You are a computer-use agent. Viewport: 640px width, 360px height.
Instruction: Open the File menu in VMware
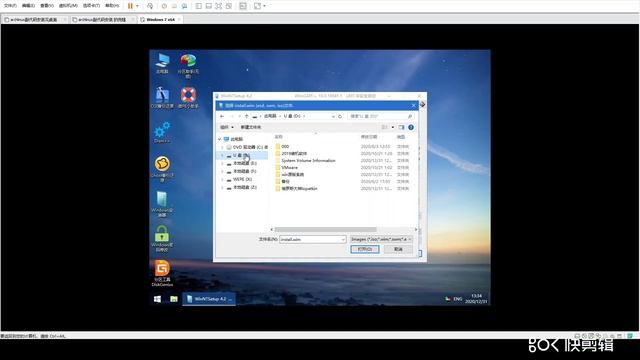10,6
